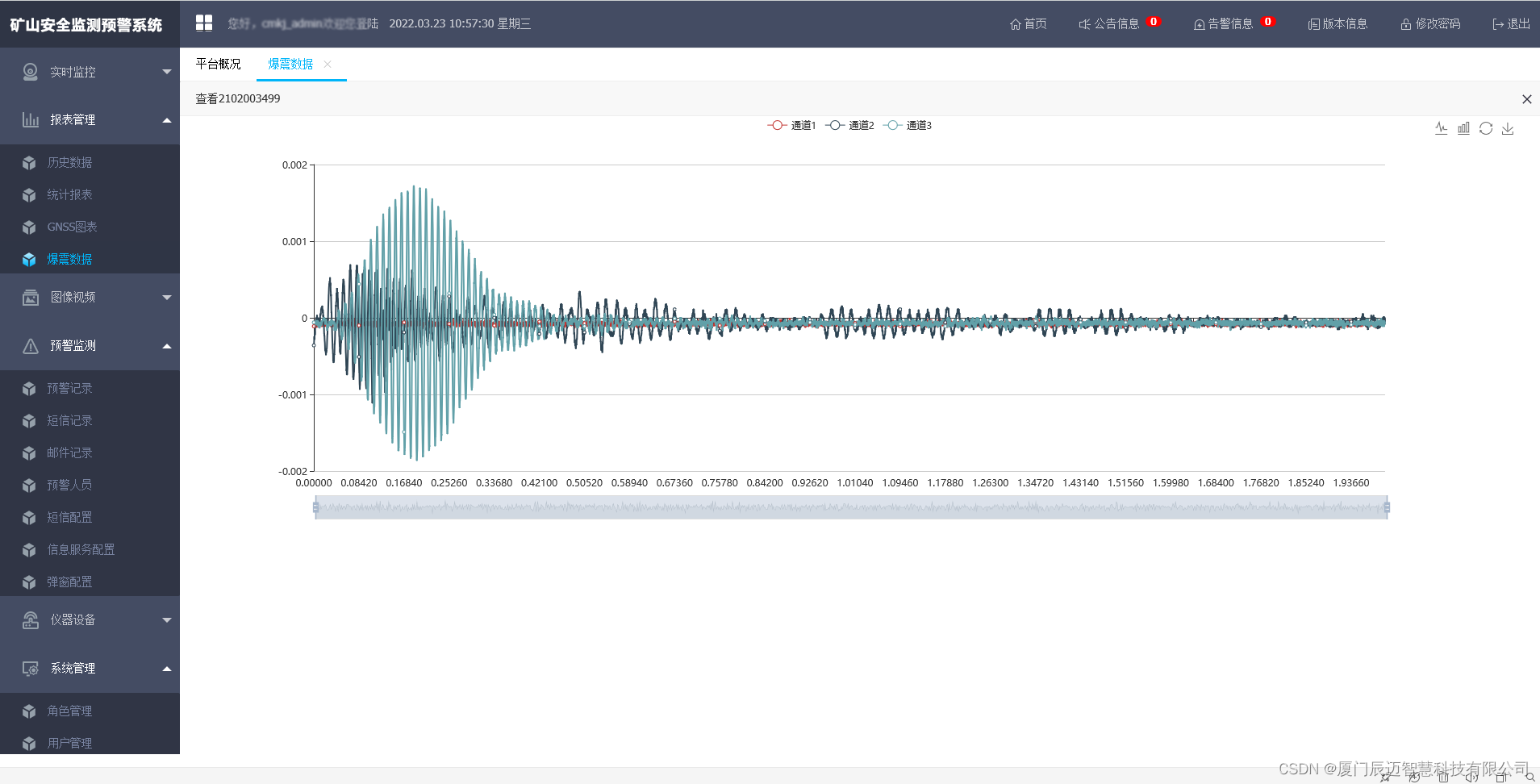Expand the 仪器设备 menu
Screen dimensions: 1540x784
coord(90,620)
